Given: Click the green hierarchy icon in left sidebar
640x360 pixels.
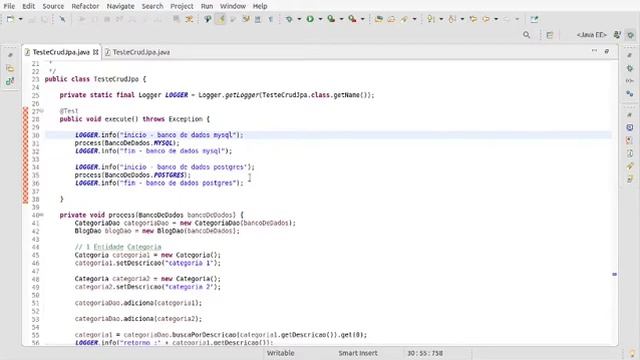Looking at the screenshot, I should coord(10,81).
